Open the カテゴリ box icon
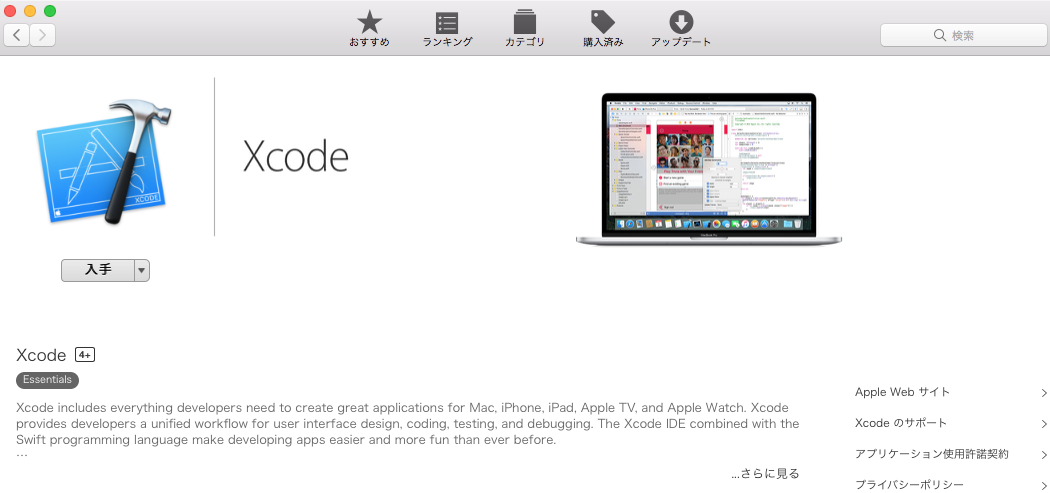Screen dimensions: 1050x493 tap(525, 22)
